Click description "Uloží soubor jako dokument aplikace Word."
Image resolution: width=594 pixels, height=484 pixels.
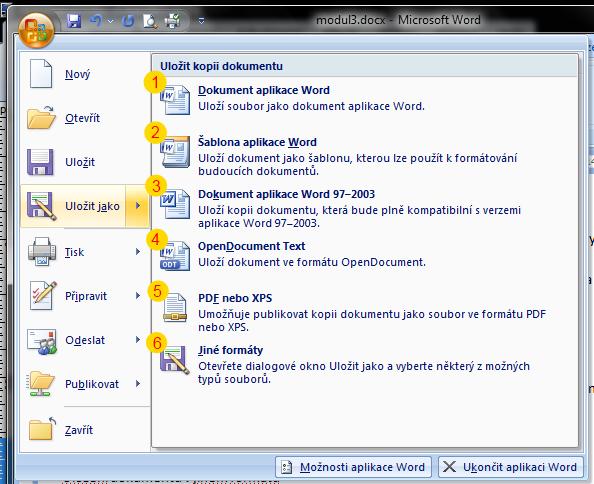(x=311, y=106)
